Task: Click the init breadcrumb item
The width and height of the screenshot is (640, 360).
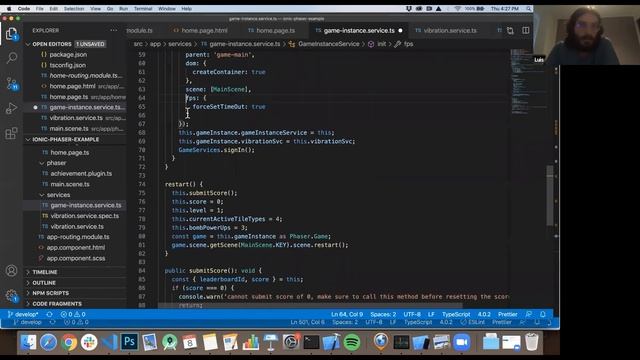Action: pyautogui.click(x=381, y=44)
